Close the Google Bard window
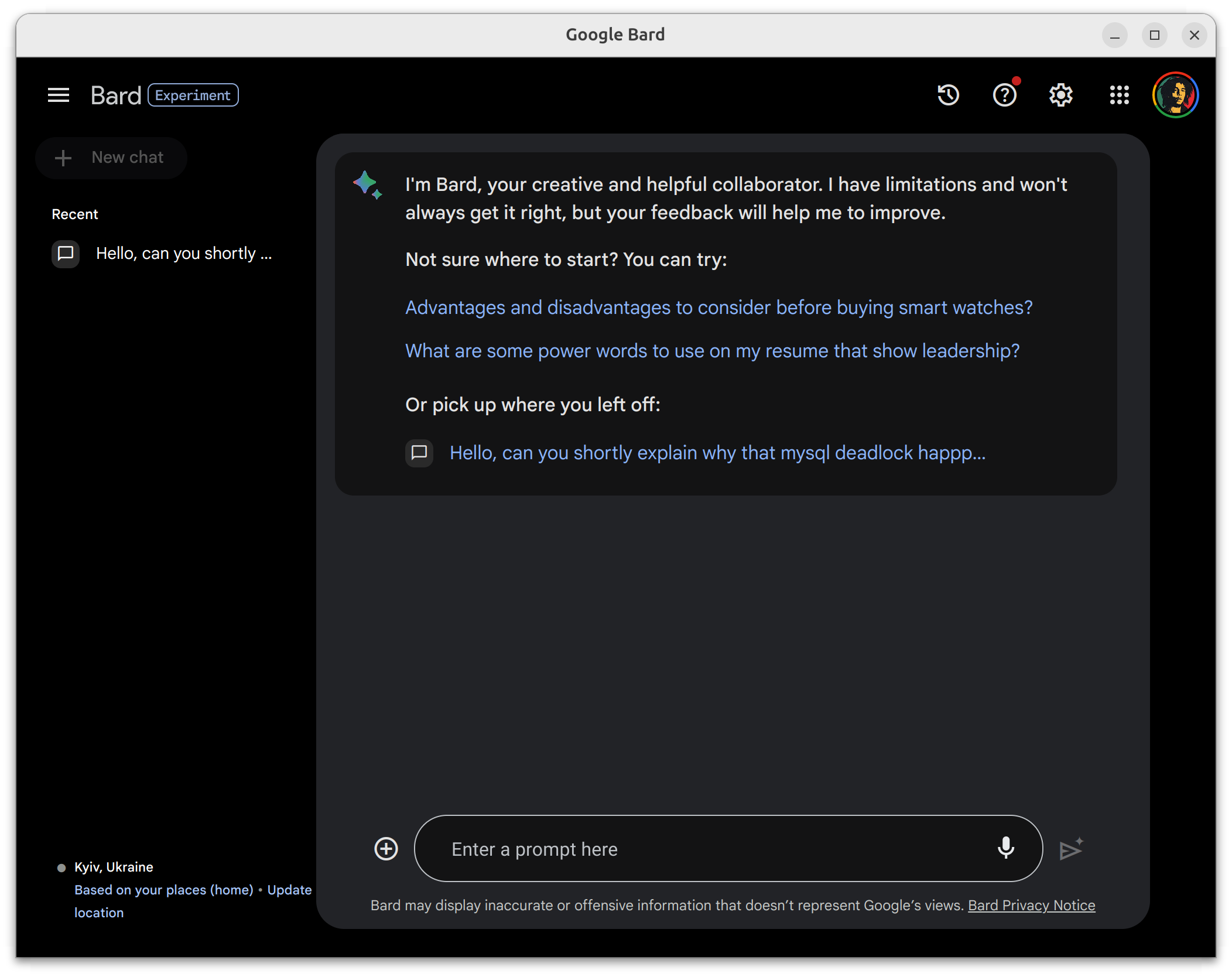 tap(1194, 35)
